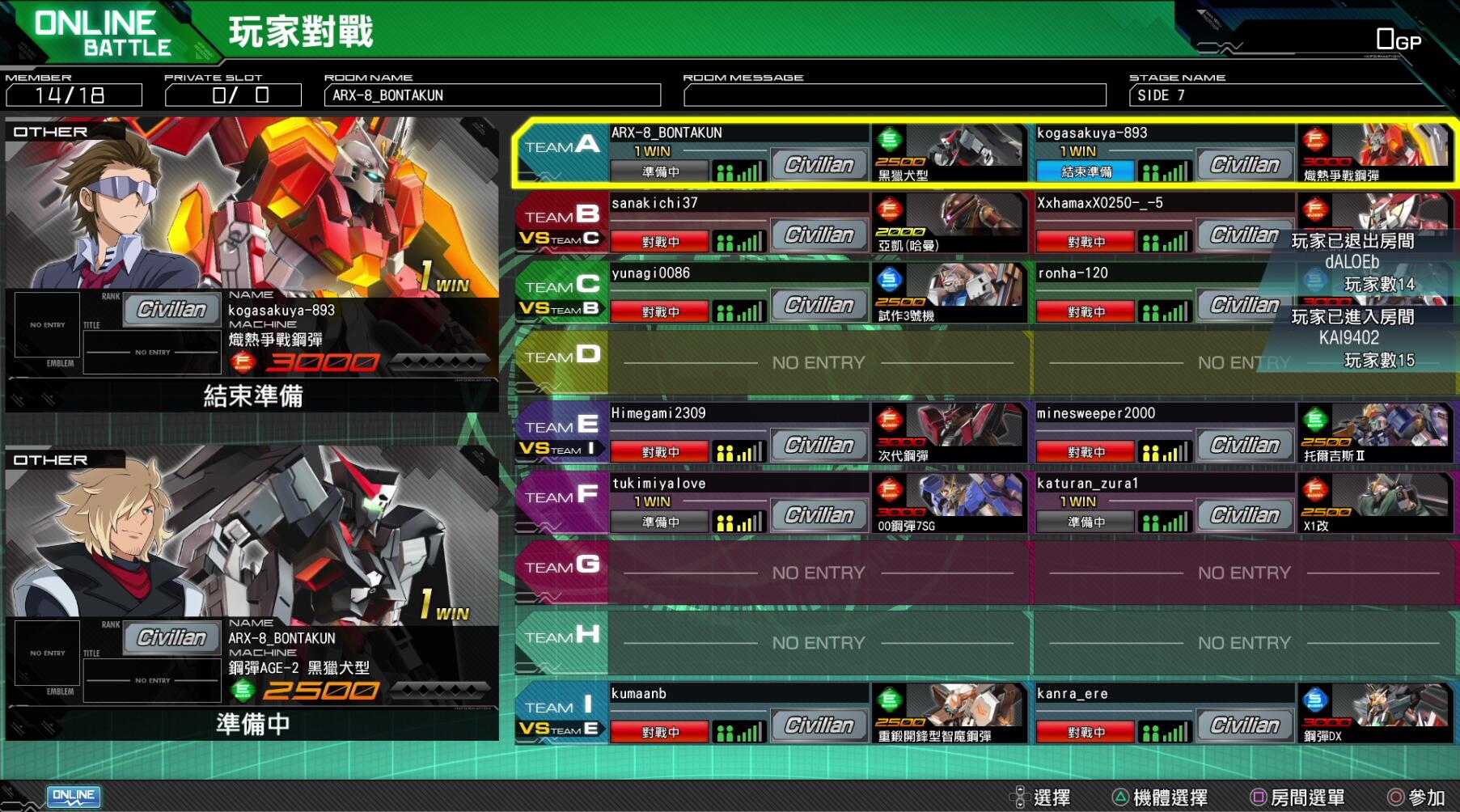Screen dimensions: 1460x812
Task: Click the green E burst icon for minesweeper2000
Action: [x=1315, y=420]
